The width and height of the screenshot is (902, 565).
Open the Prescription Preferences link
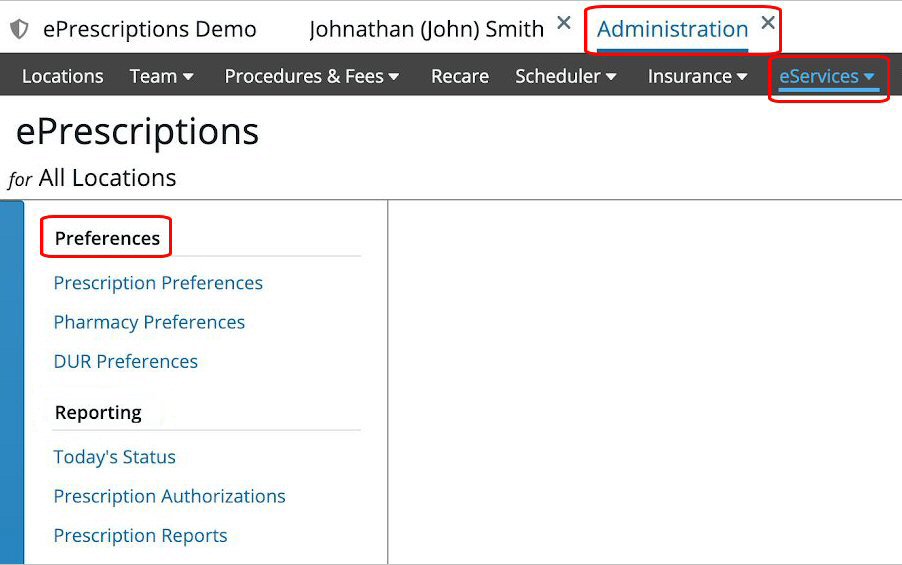click(x=158, y=283)
